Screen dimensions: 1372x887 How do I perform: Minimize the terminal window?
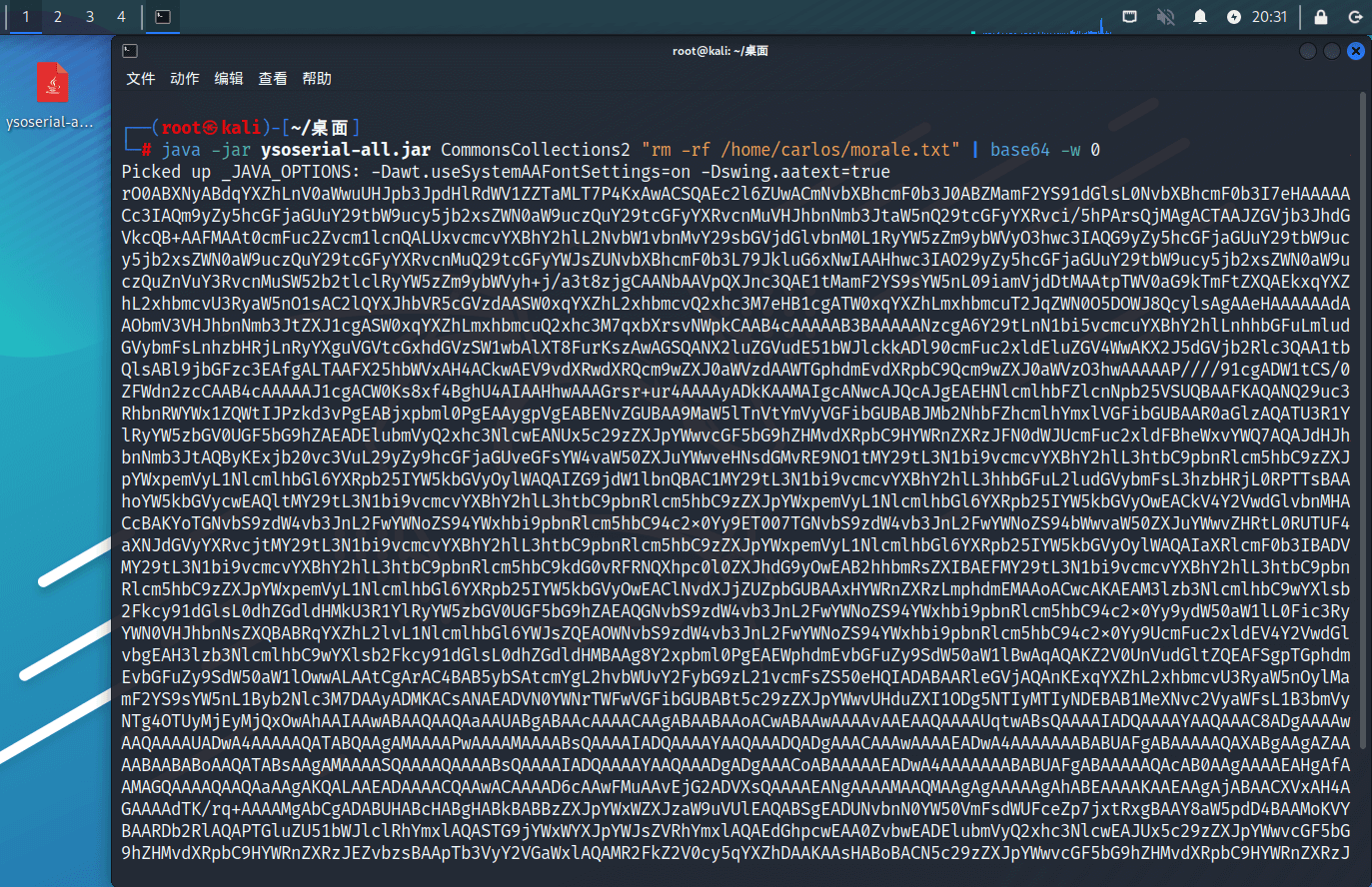click(1308, 51)
